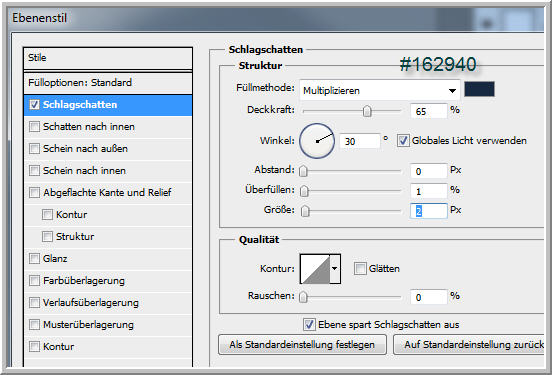
Task: Expand the Kontur curve picker arrow
Action: (335, 269)
